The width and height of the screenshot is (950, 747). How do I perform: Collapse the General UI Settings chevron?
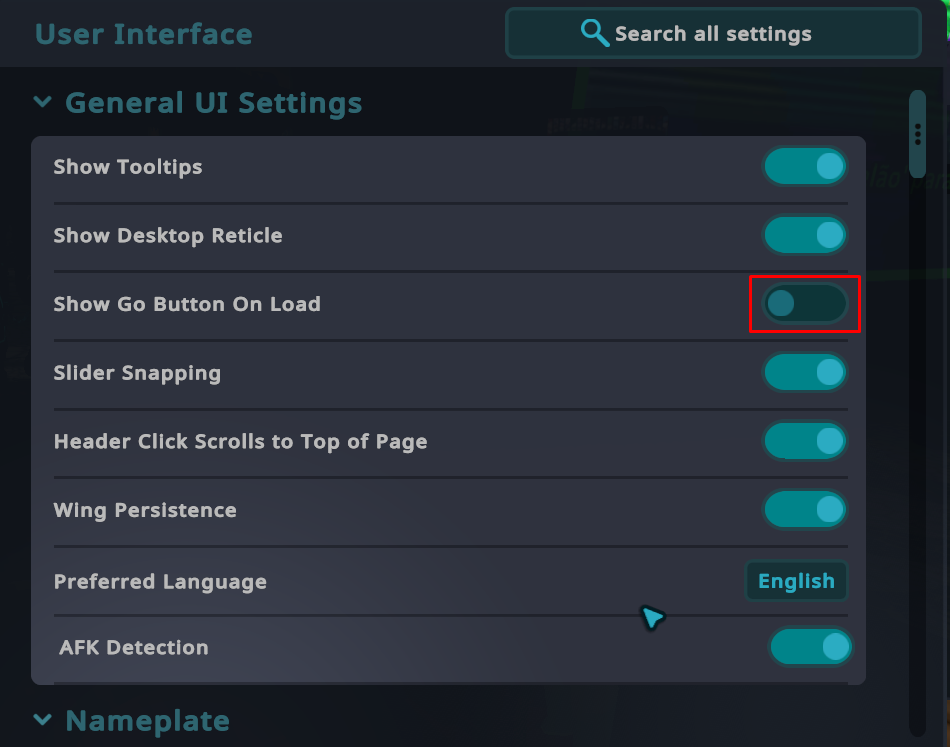tap(42, 102)
